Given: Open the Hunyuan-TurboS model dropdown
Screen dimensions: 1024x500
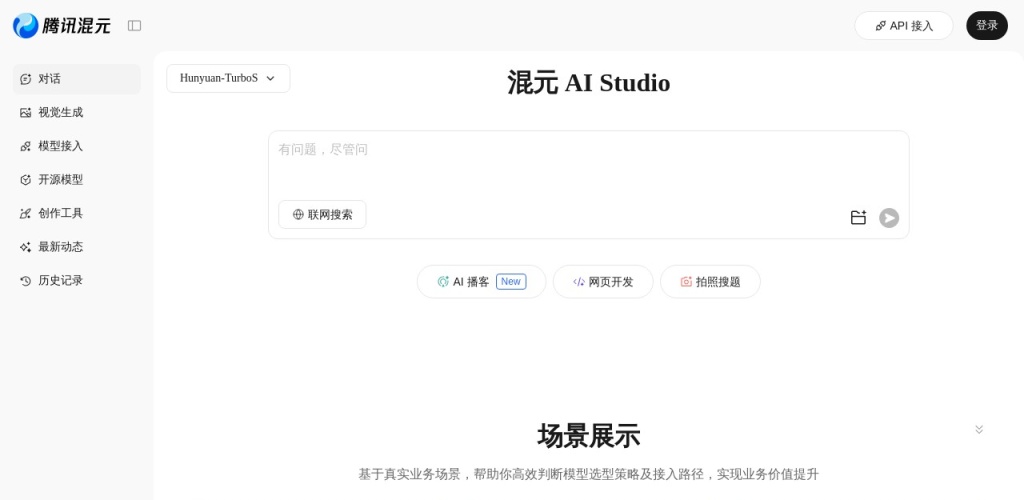Looking at the screenshot, I should [229, 78].
